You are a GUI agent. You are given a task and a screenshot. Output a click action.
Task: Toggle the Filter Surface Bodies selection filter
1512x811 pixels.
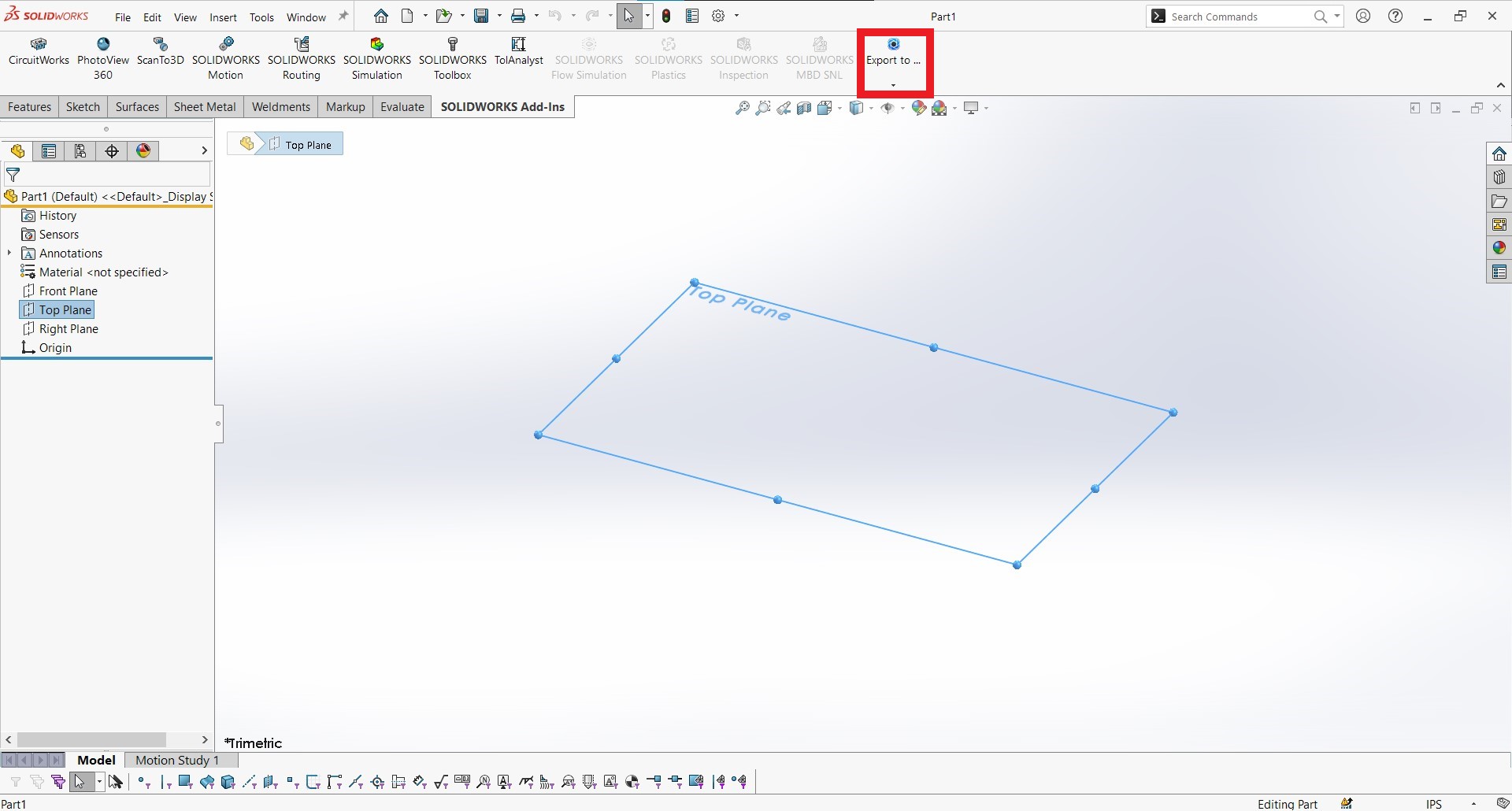click(207, 782)
